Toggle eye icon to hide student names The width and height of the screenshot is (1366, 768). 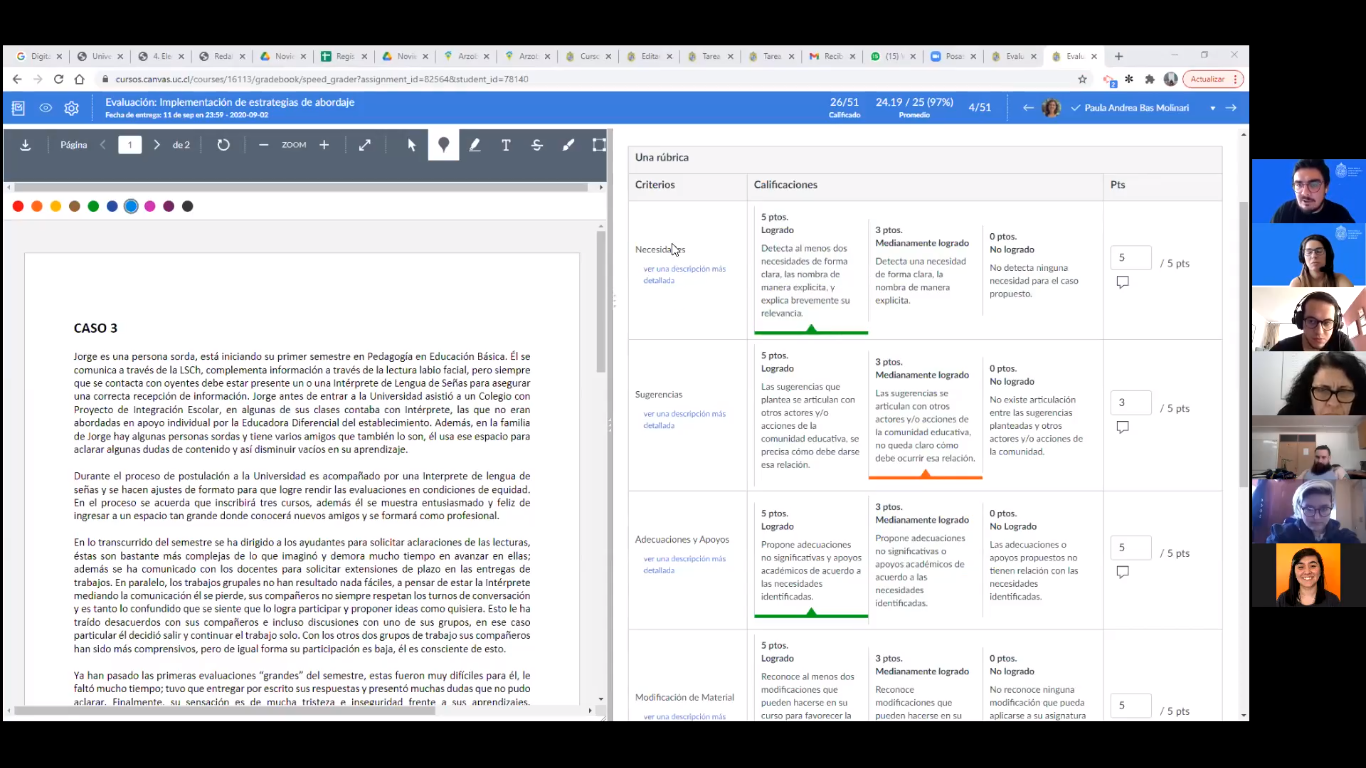[x=45, y=108]
